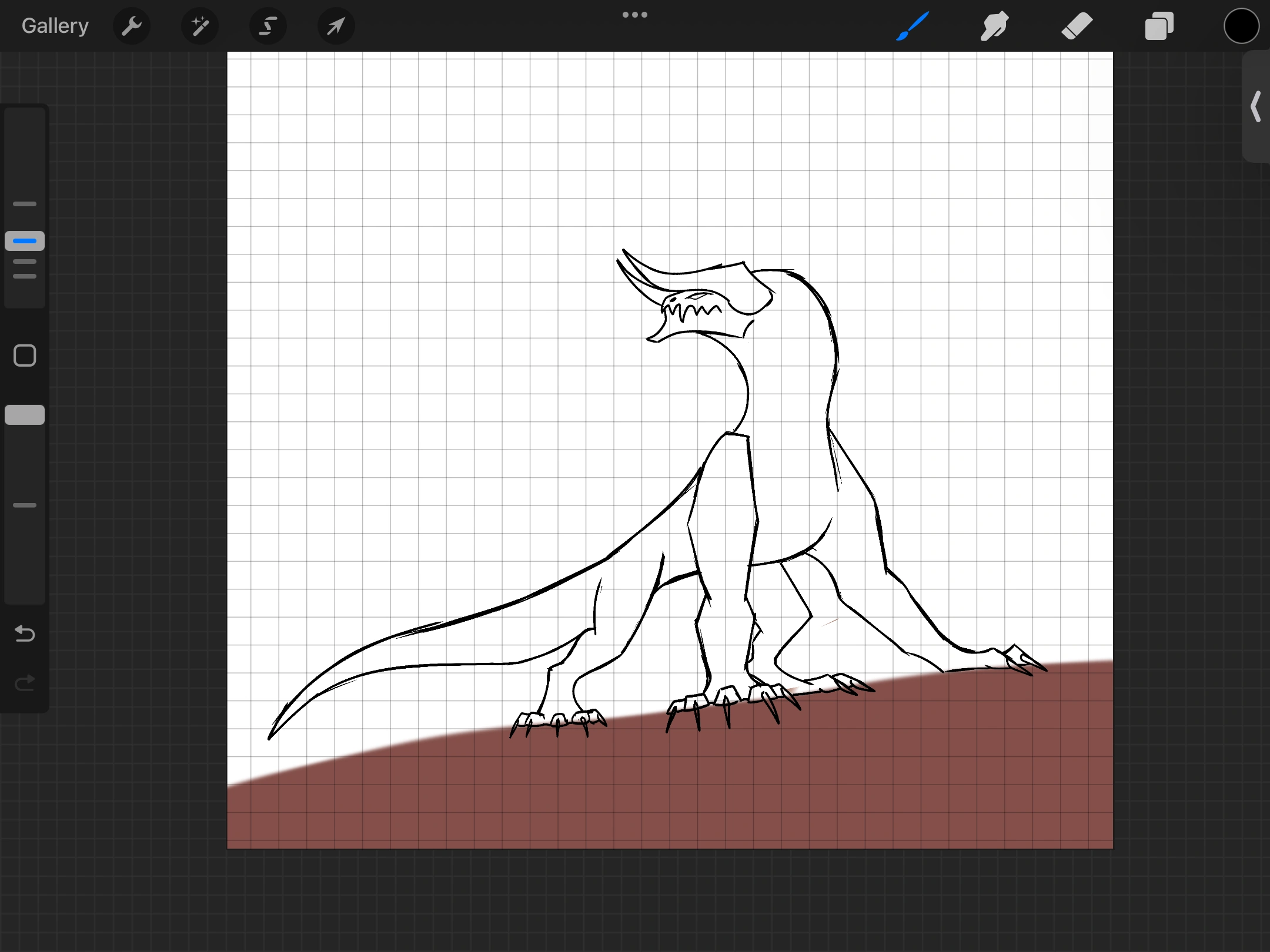Tap the lowest brush size preset notch
Image resolution: width=1270 pixels, height=952 pixels.
[x=25, y=276]
